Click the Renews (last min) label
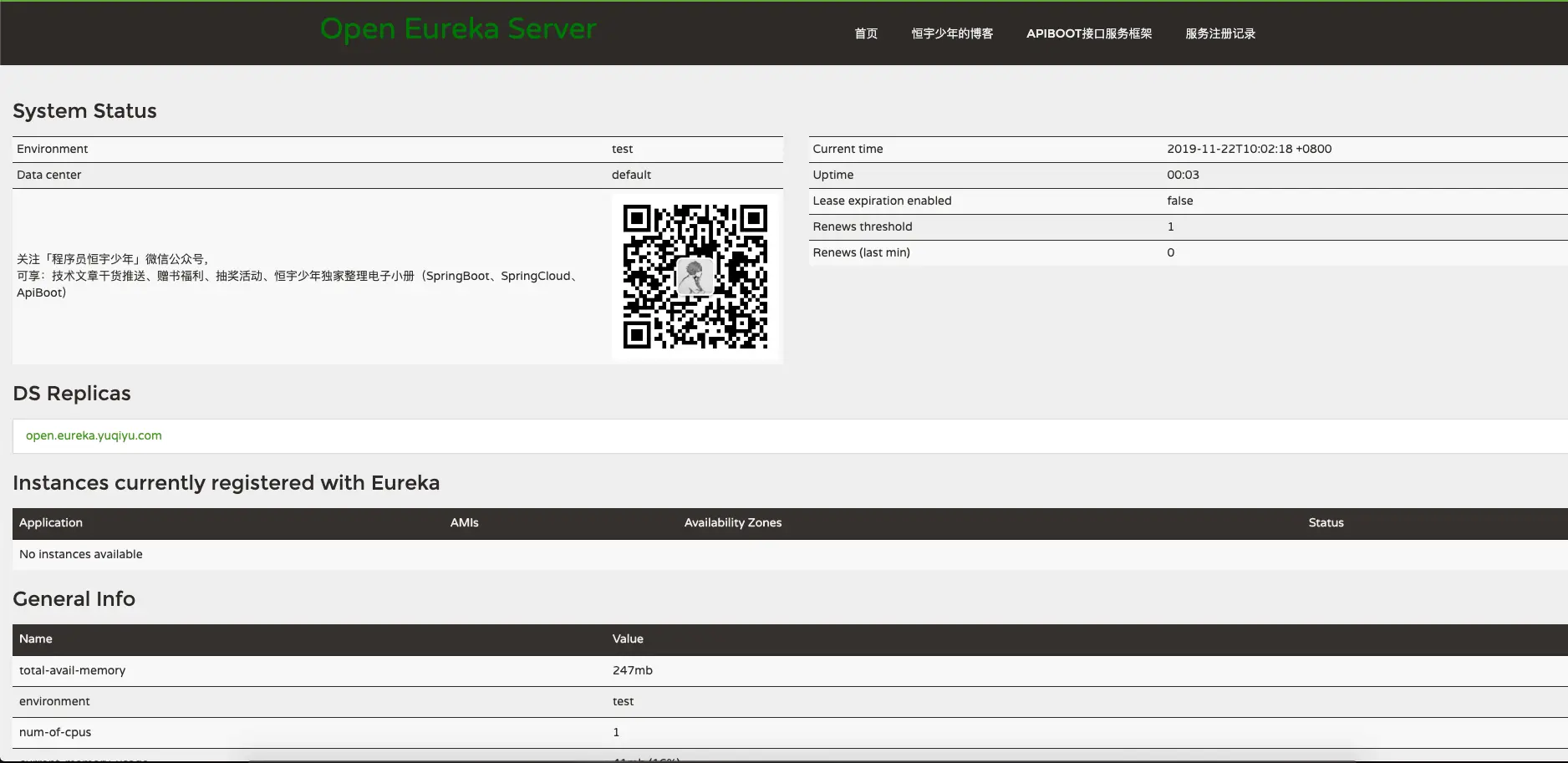Viewport: 1568px width, 763px height. pos(862,252)
